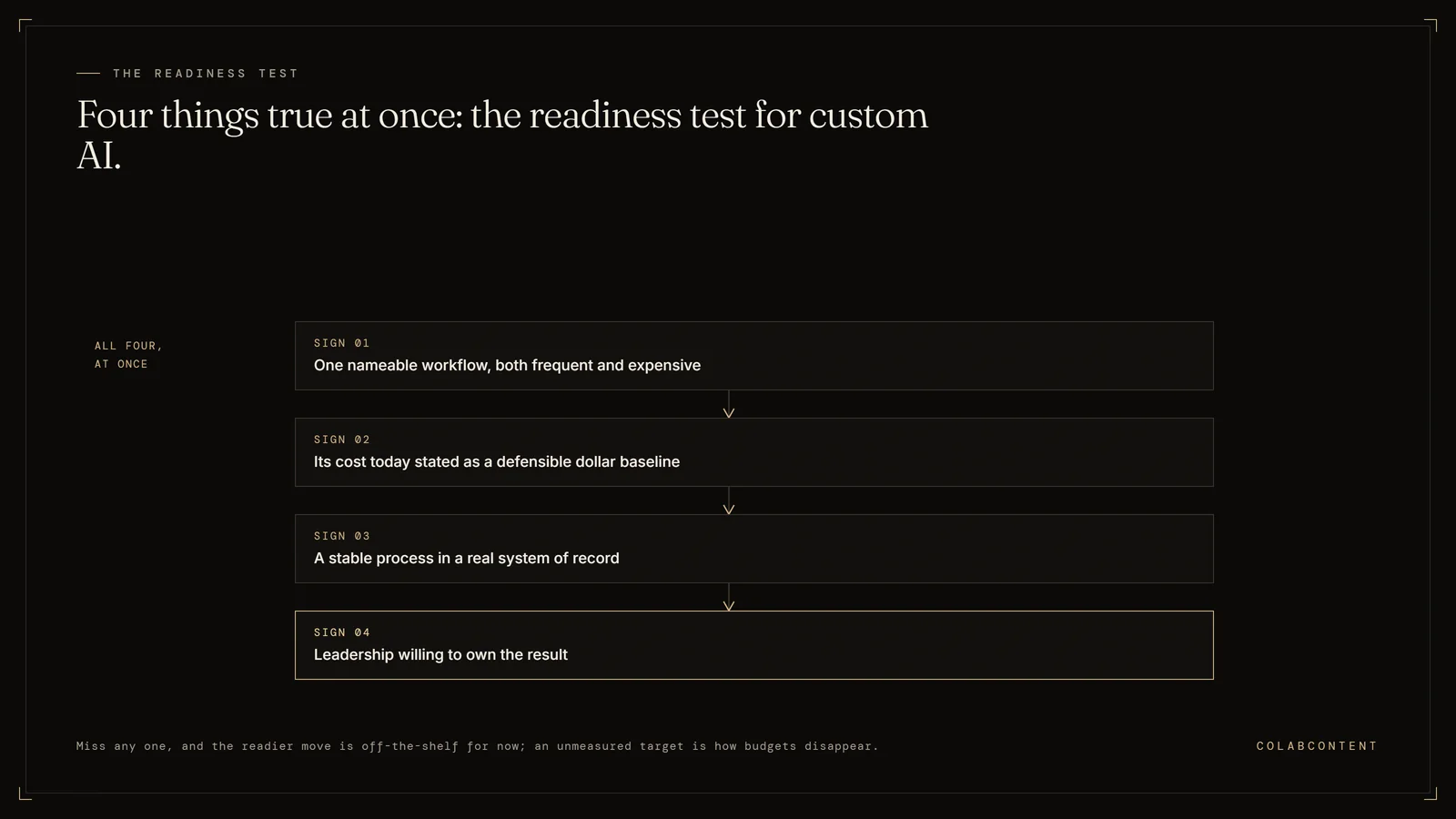Click the arrow between Sign 02 and Sign 03
Viewport: 1456px width, 819px height.
tap(728, 500)
